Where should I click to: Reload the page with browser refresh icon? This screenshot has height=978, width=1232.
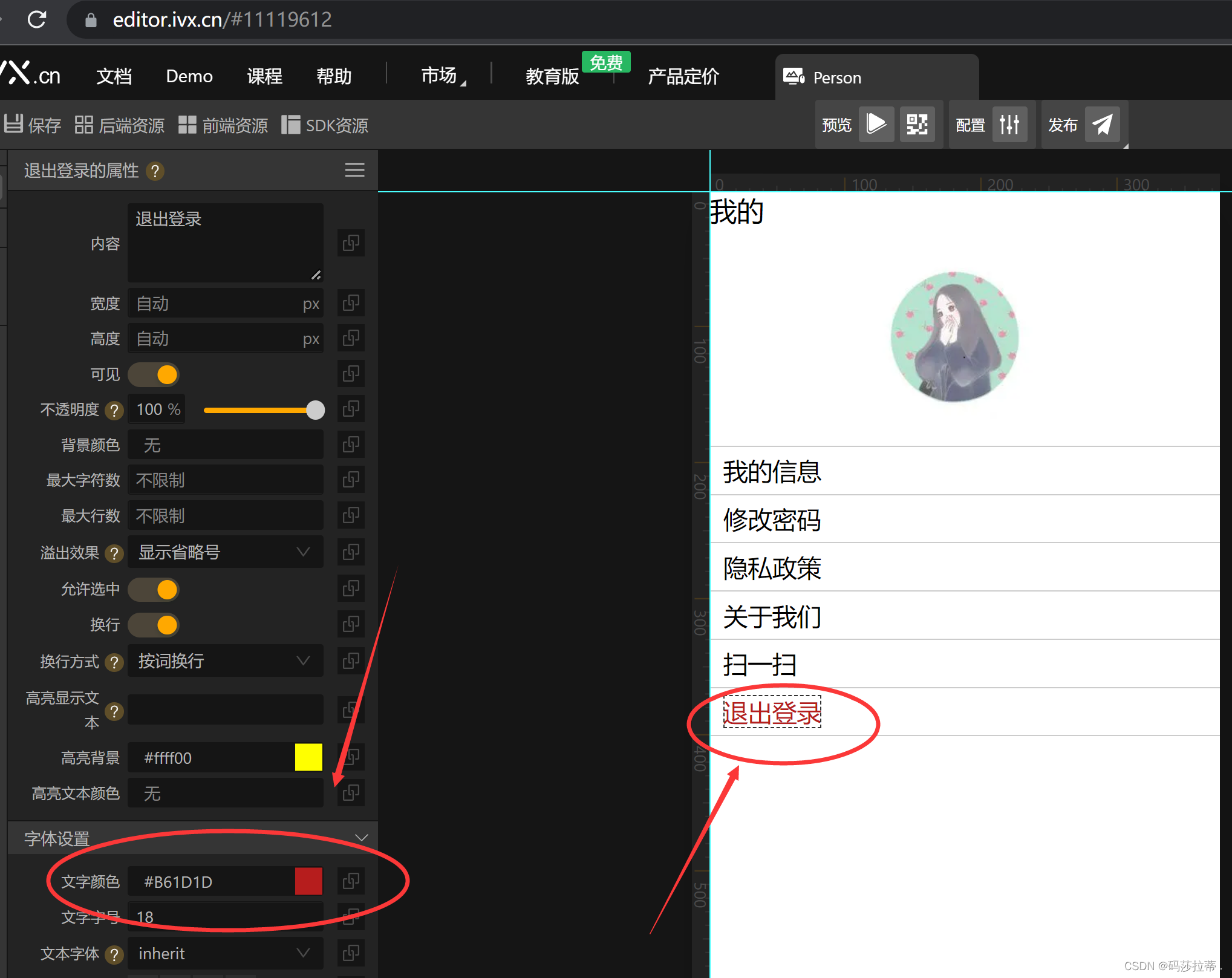click(x=37, y=19)
